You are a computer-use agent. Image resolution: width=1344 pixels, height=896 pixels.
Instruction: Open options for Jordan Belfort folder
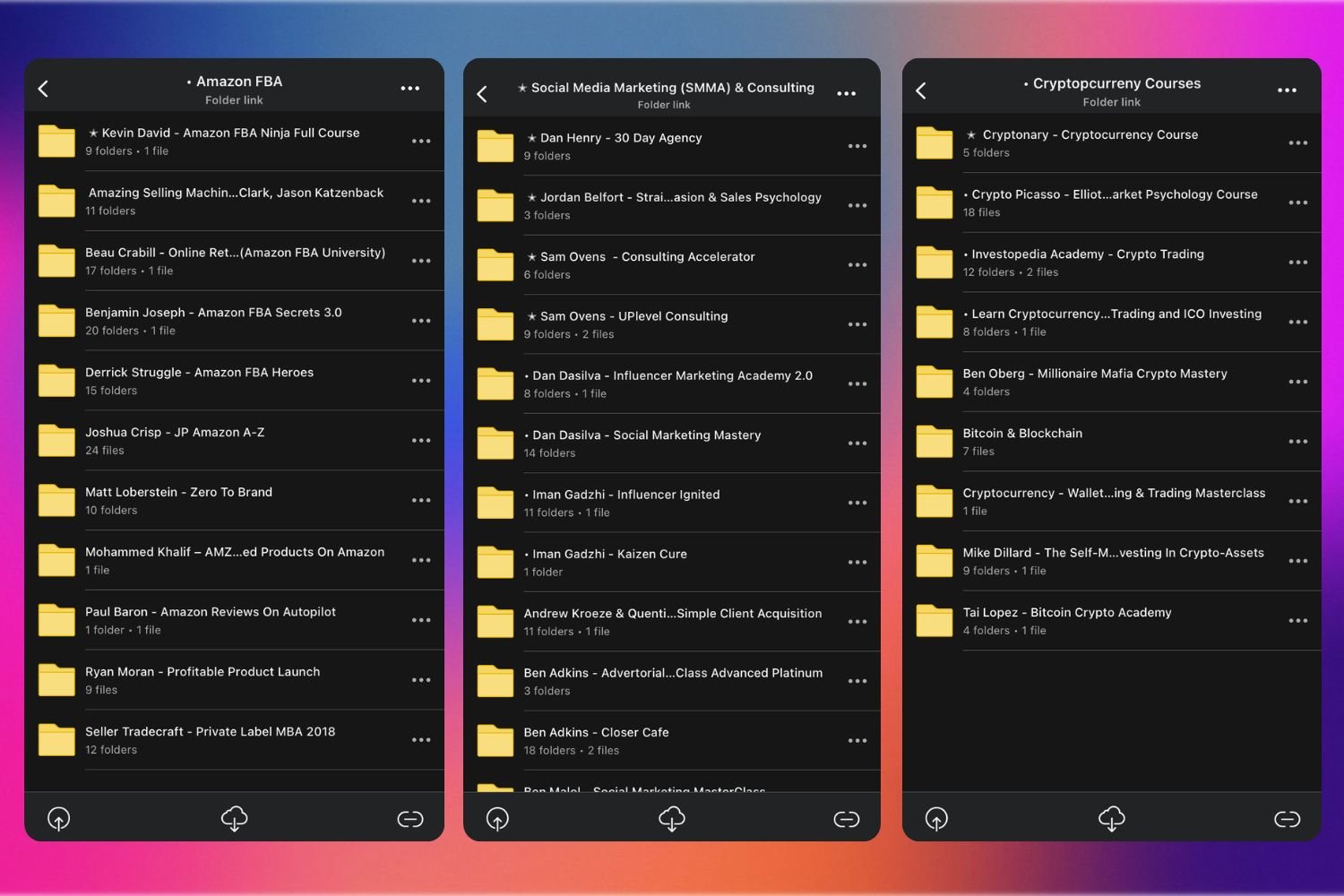[857, 206]
